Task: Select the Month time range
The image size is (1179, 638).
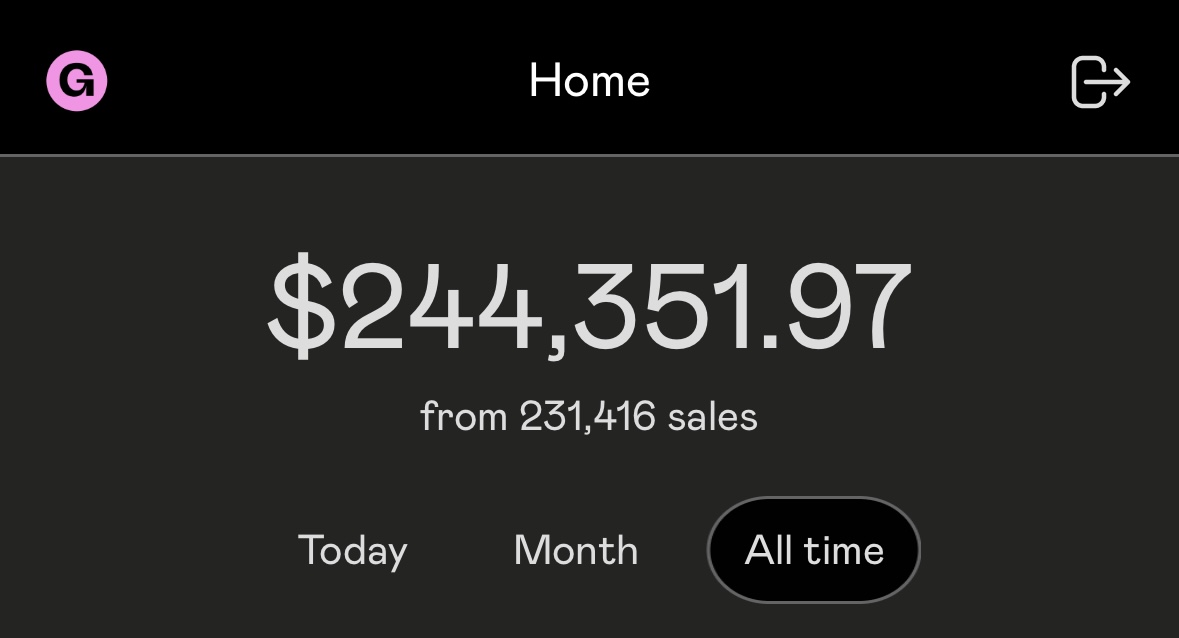Action: point(575,550)
